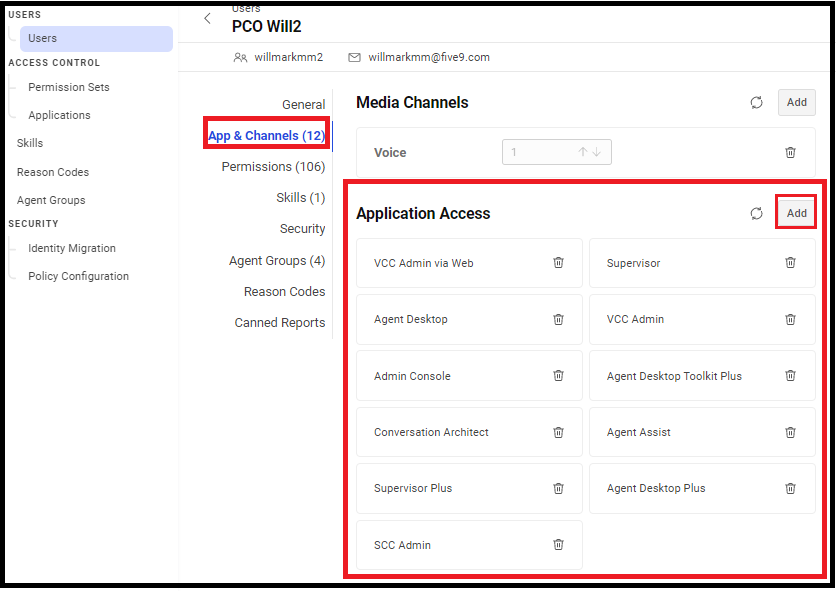Remove Conversation Architect application
Viewport: 836px width, 591px height.
click(x=558, y=432)
